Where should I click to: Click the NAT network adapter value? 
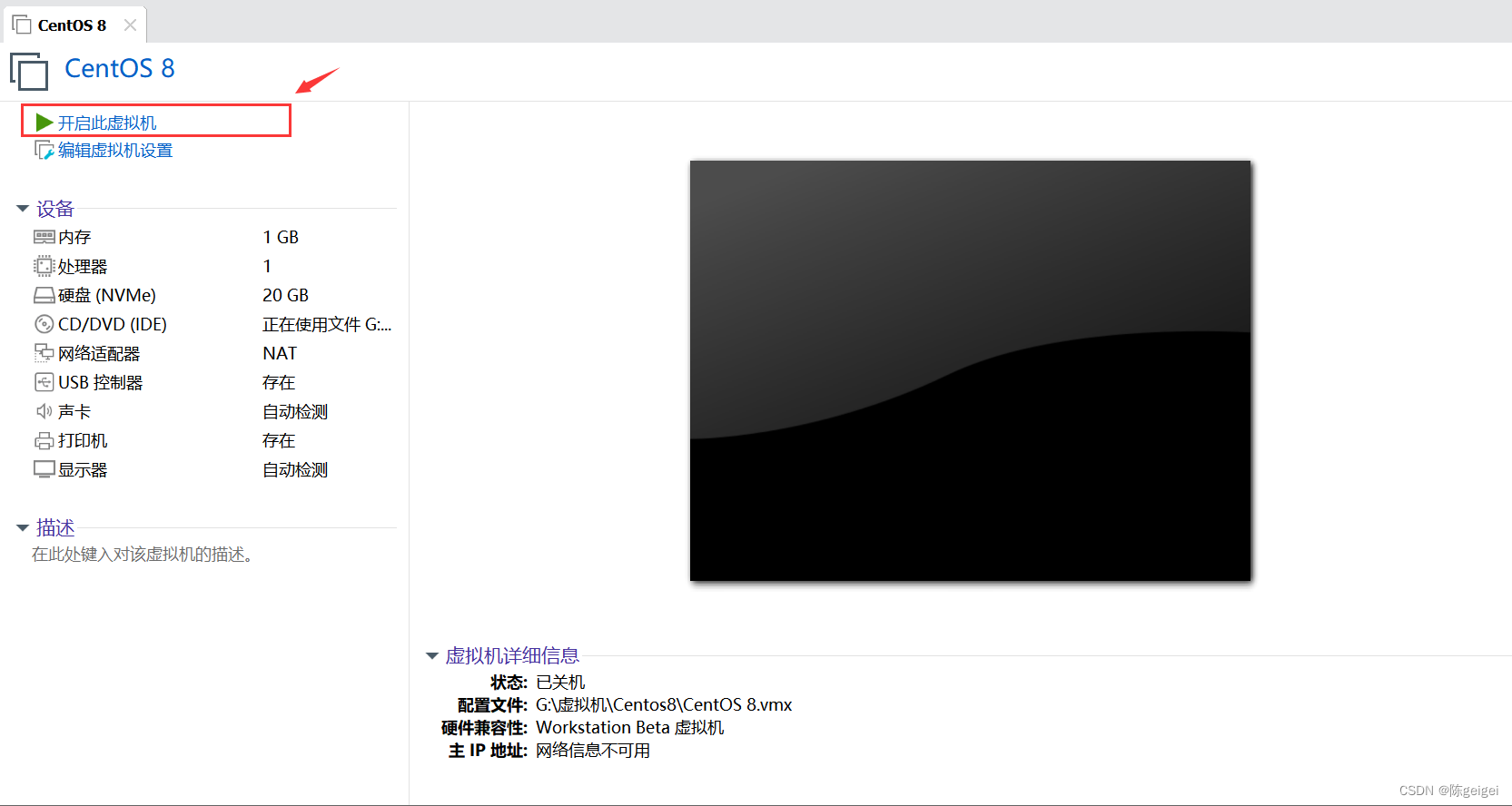click(280, 353)
